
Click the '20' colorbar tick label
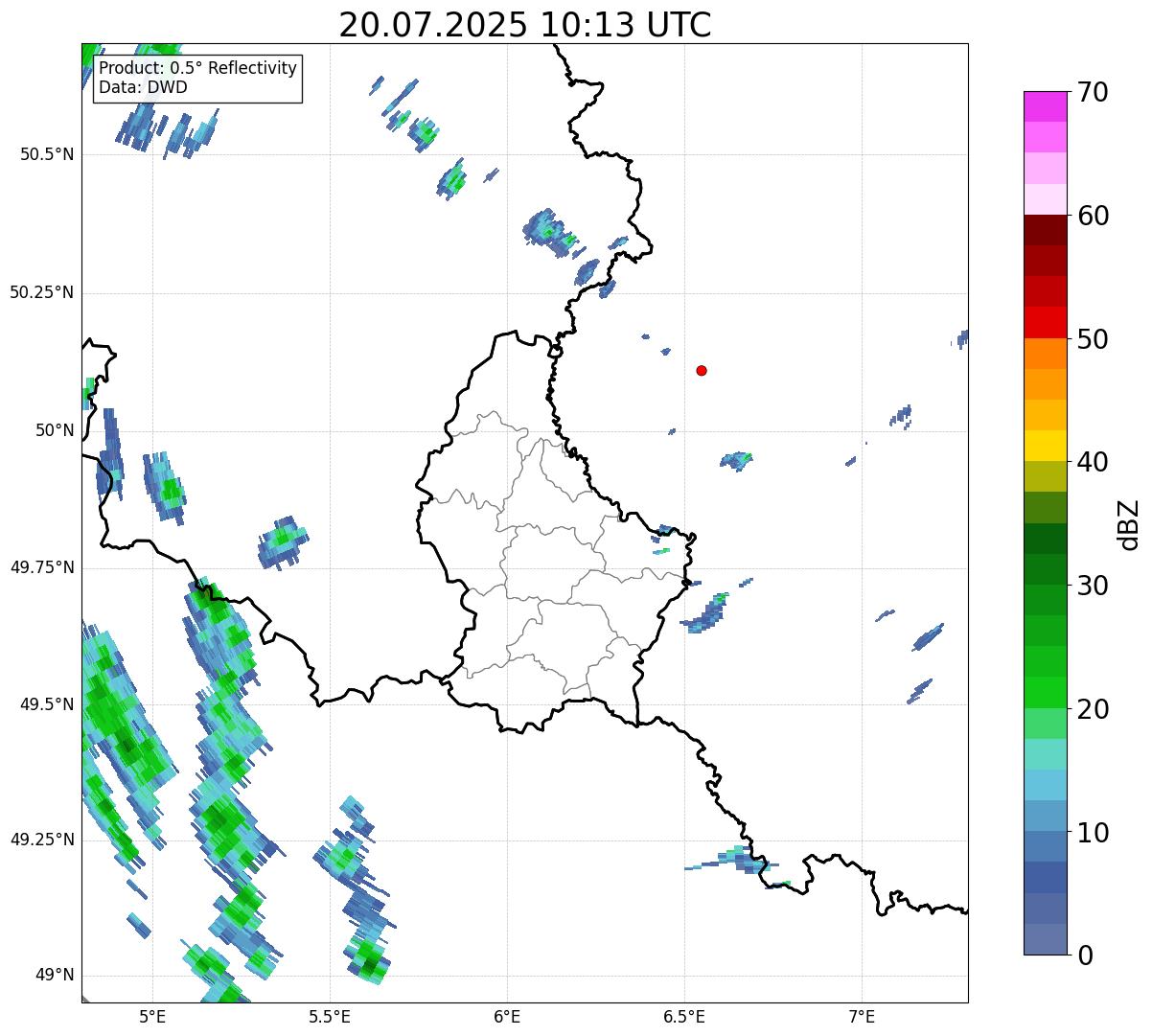tap(1094, 709)
